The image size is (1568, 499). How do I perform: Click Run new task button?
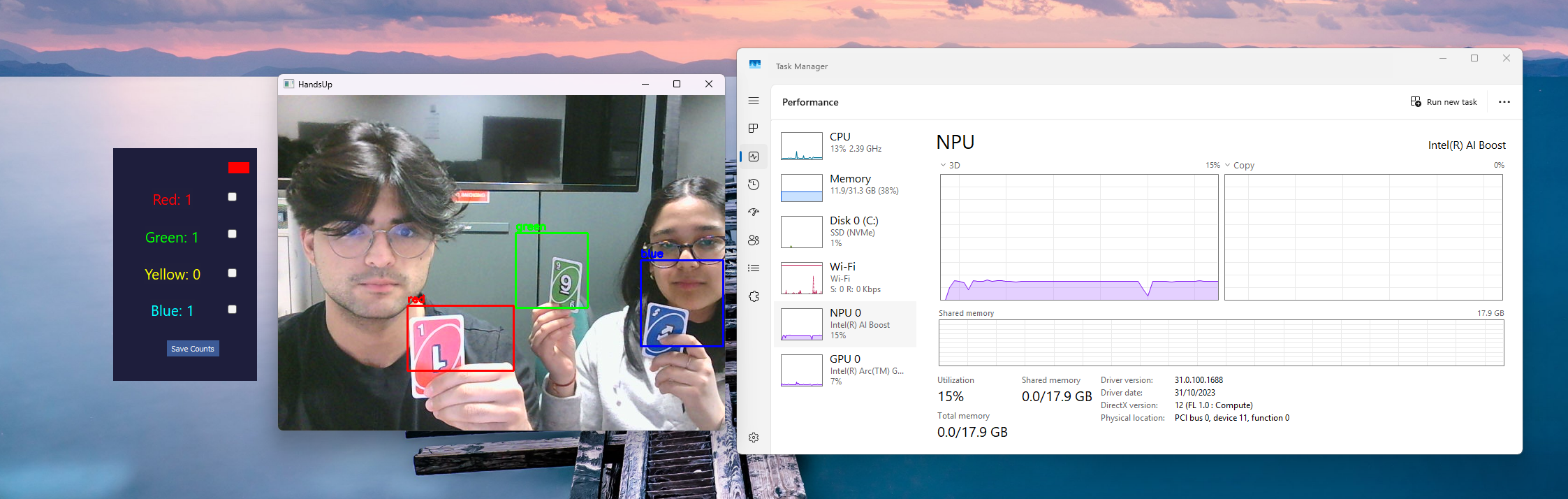[1444, 102]
